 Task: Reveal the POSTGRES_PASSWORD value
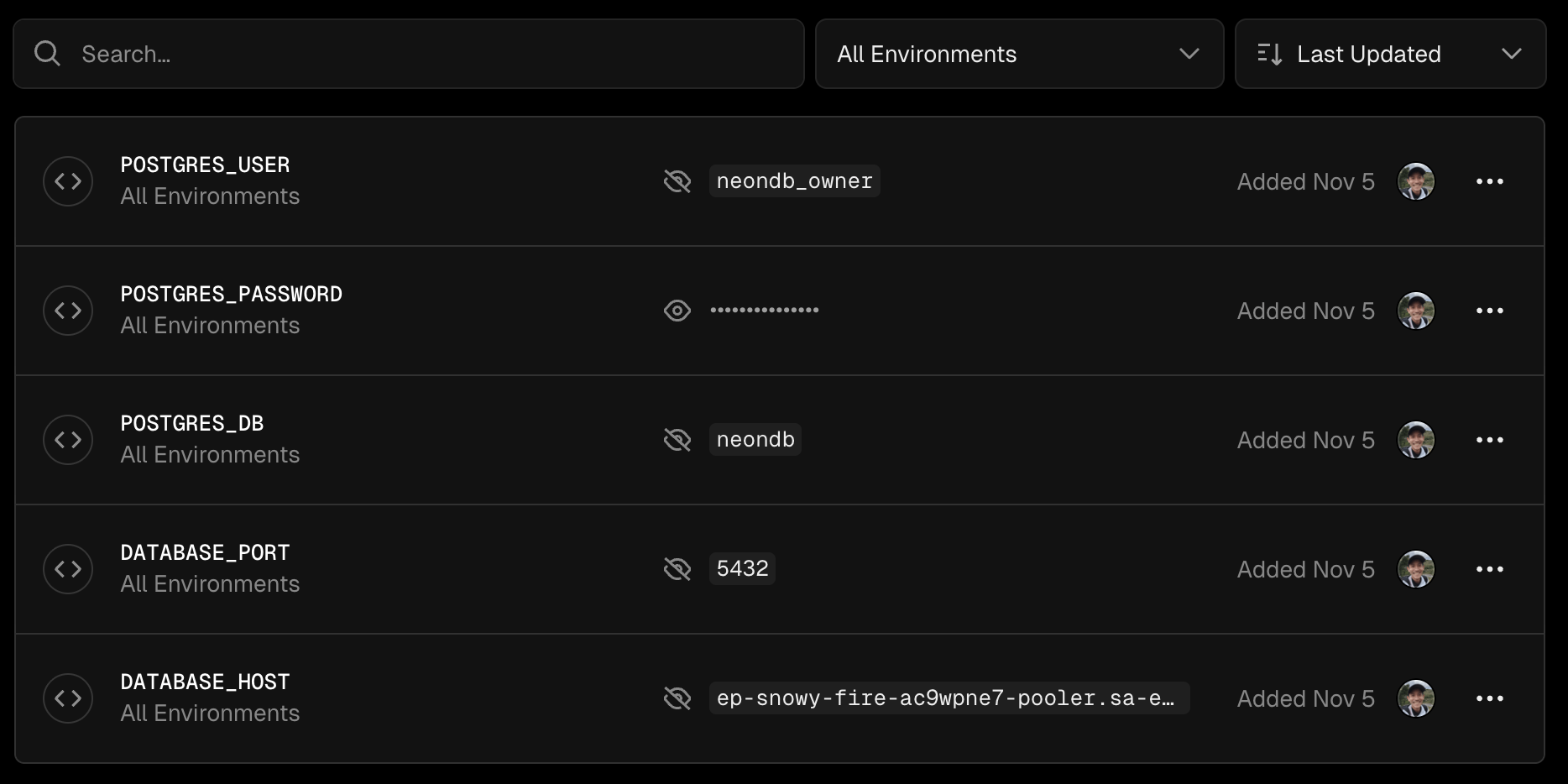(x=677, y=311)
